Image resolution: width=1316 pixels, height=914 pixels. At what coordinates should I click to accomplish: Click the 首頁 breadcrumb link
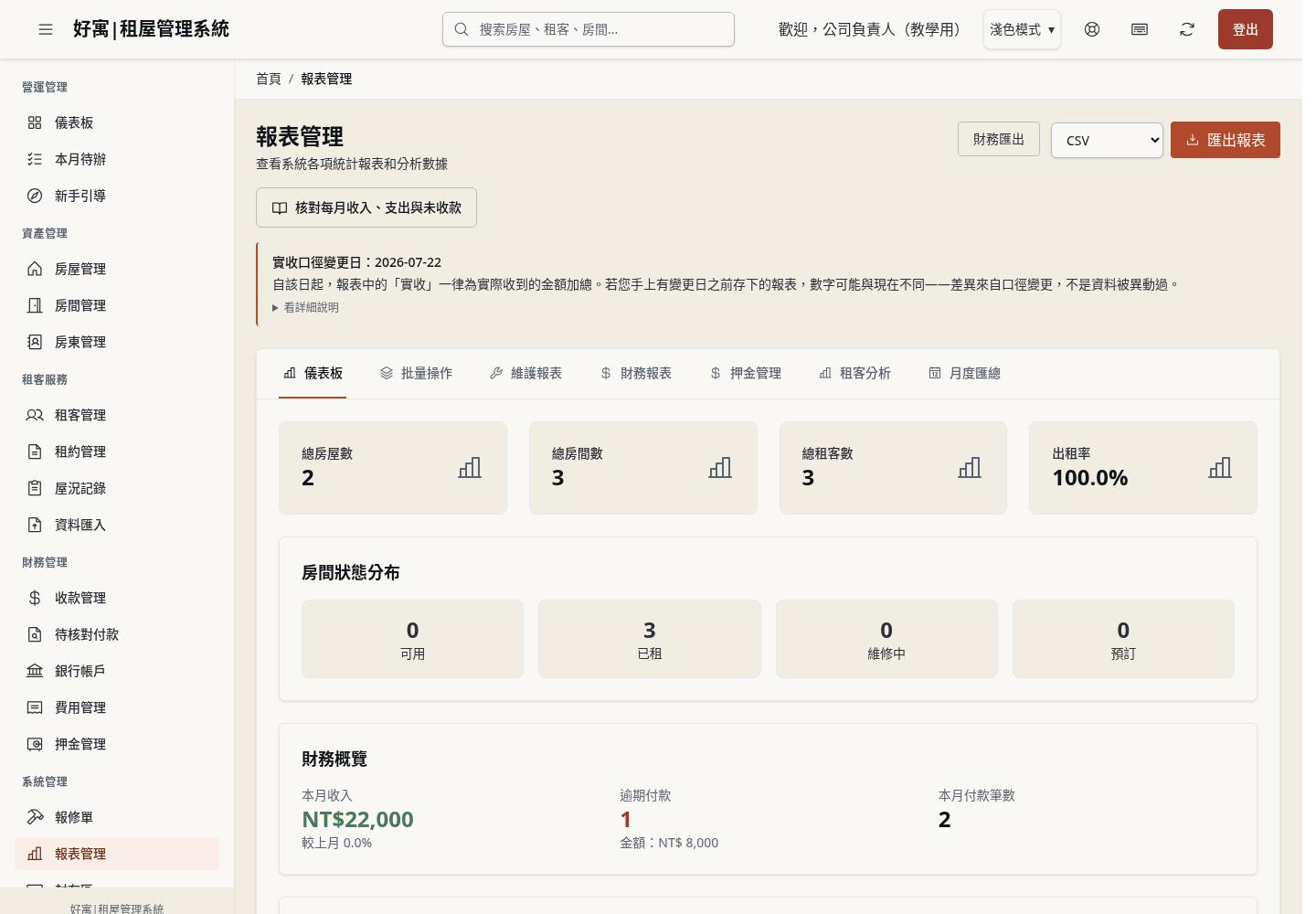click(269, 79)
